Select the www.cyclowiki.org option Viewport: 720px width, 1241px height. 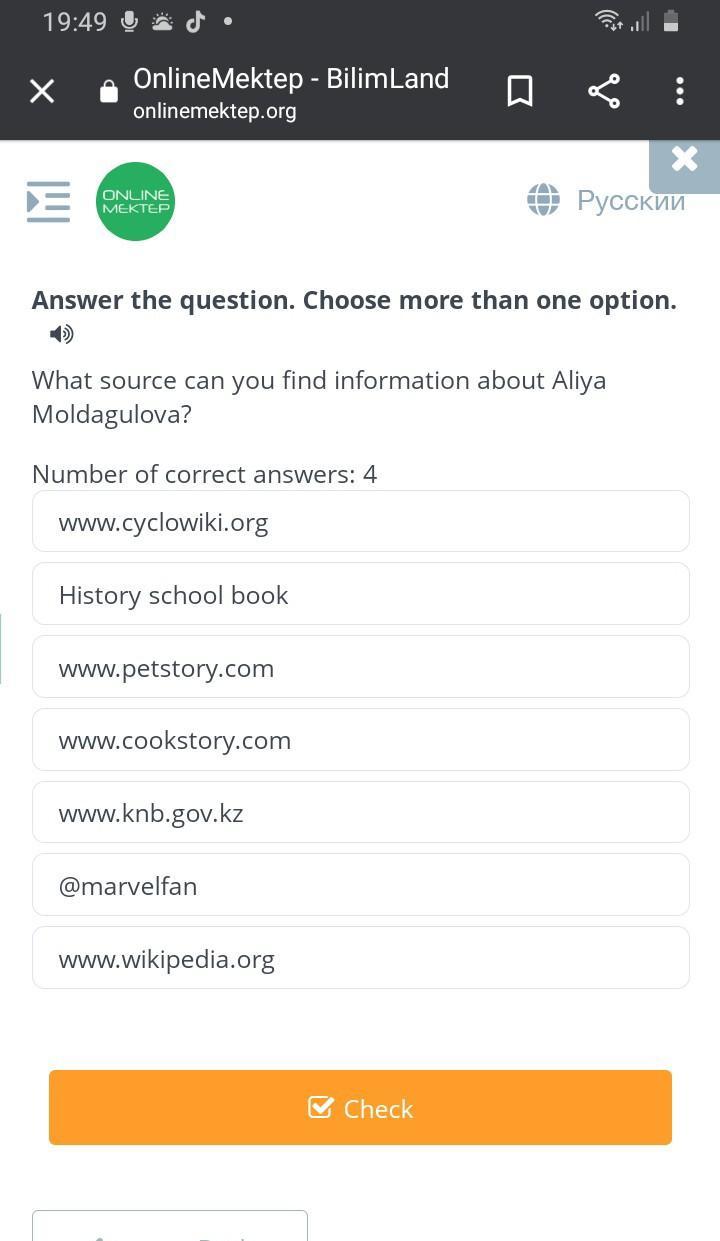361,521
